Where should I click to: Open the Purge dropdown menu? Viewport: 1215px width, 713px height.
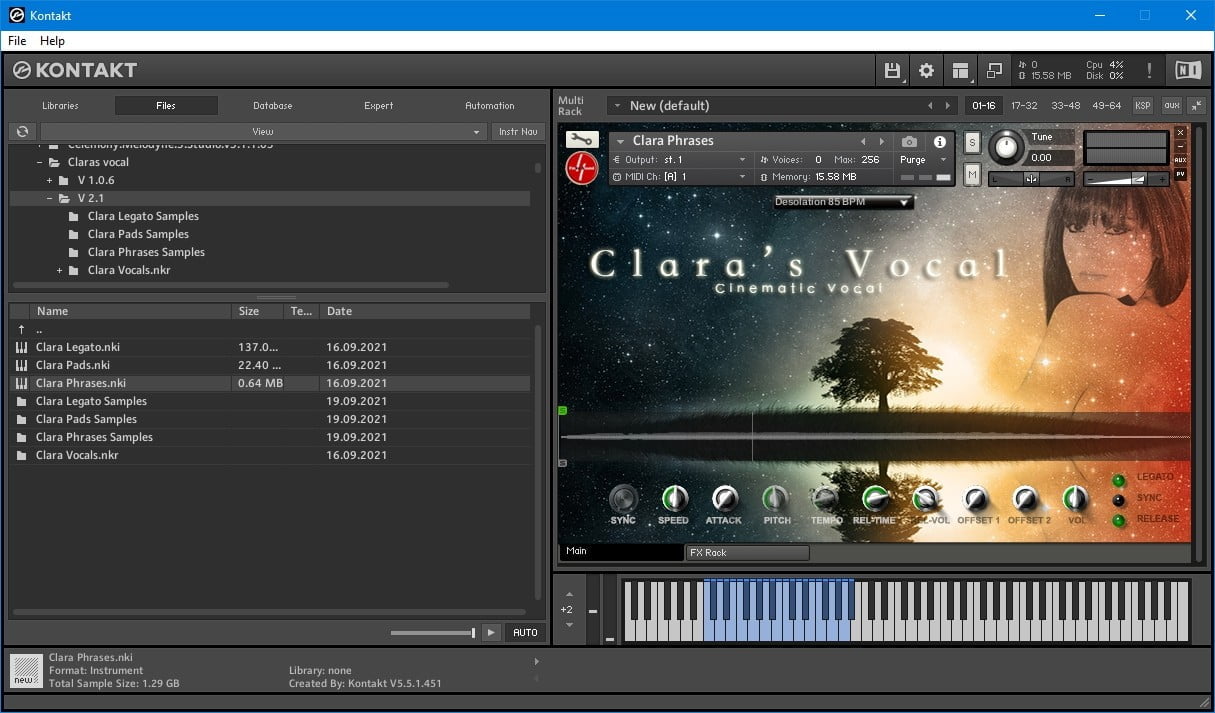coord(922,160)
